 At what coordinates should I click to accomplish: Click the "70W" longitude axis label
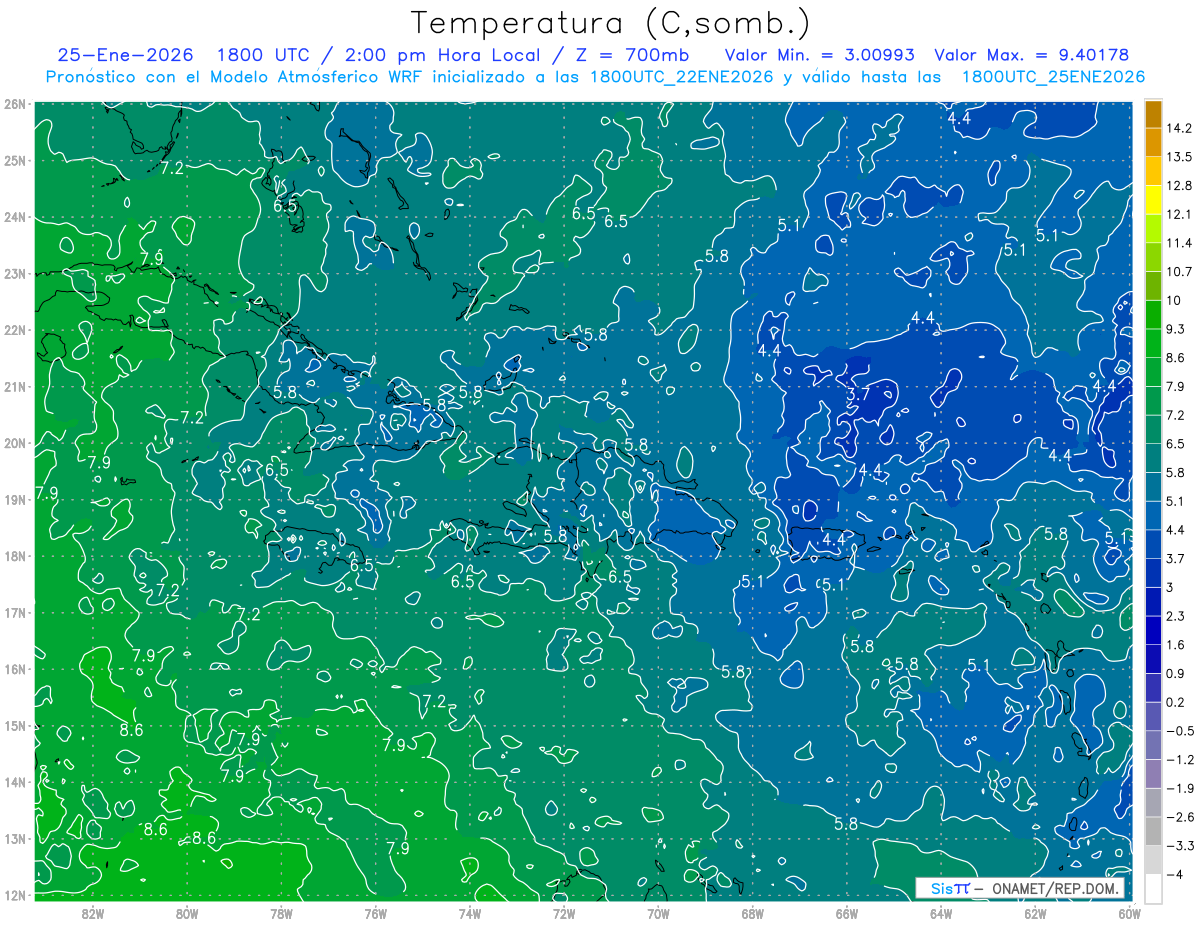[658, 913]
